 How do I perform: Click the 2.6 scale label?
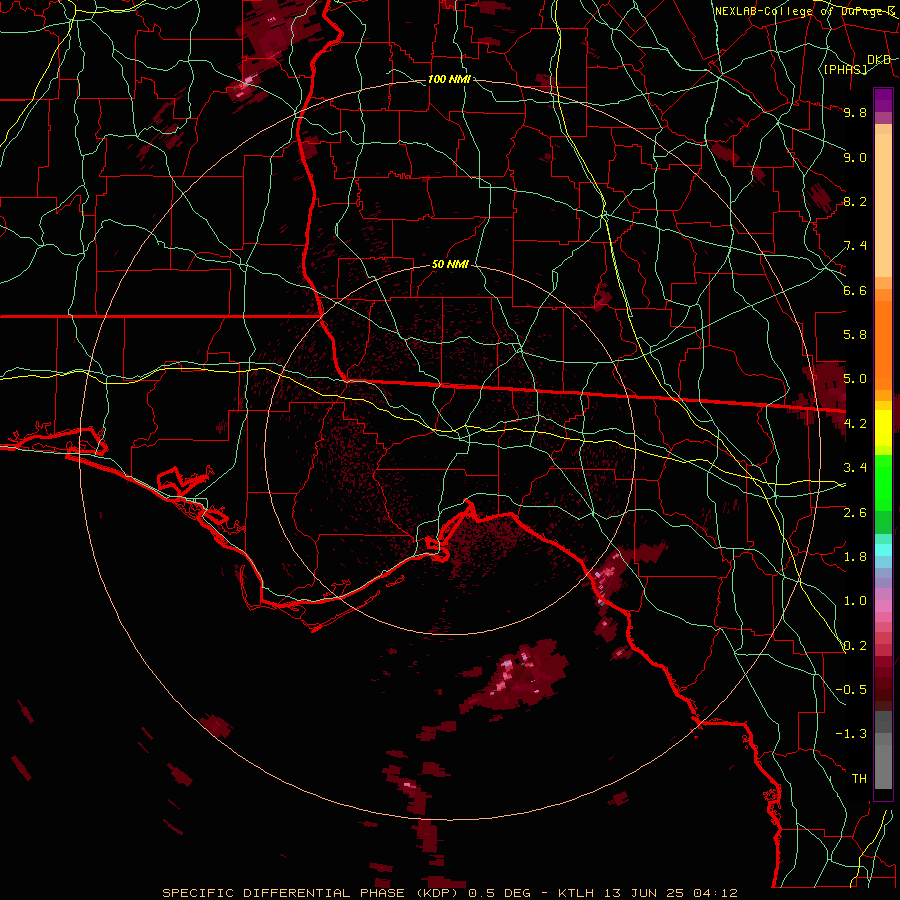pos(855,513)
